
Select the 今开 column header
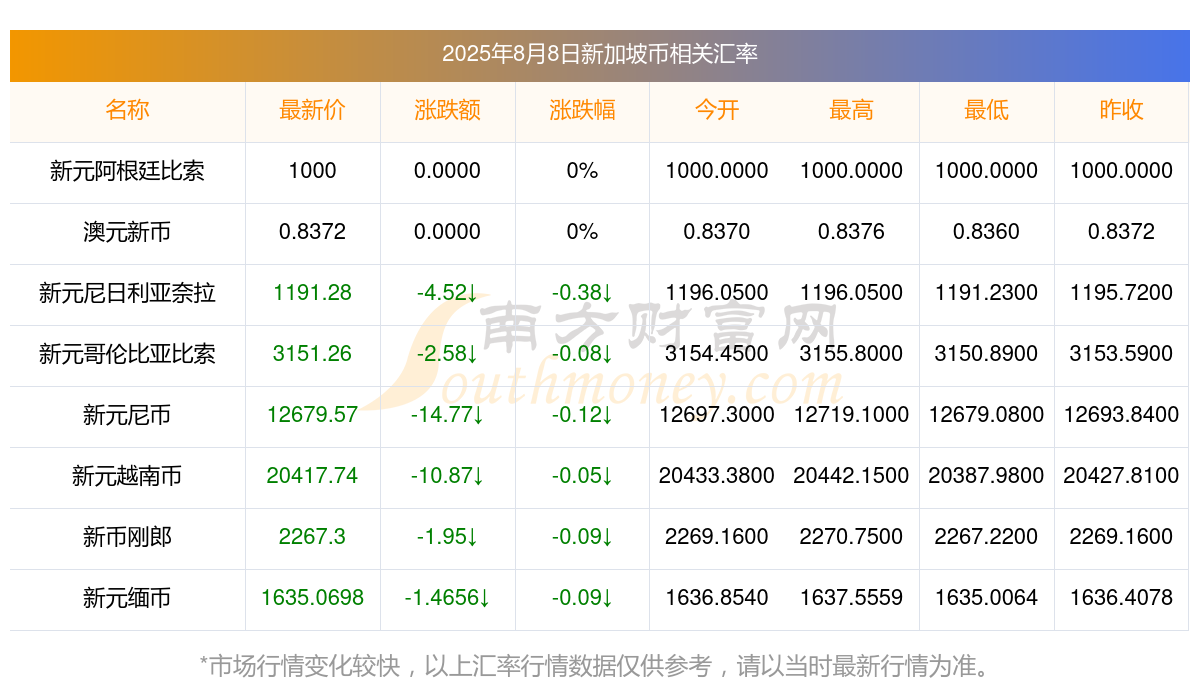pos(717,110)
